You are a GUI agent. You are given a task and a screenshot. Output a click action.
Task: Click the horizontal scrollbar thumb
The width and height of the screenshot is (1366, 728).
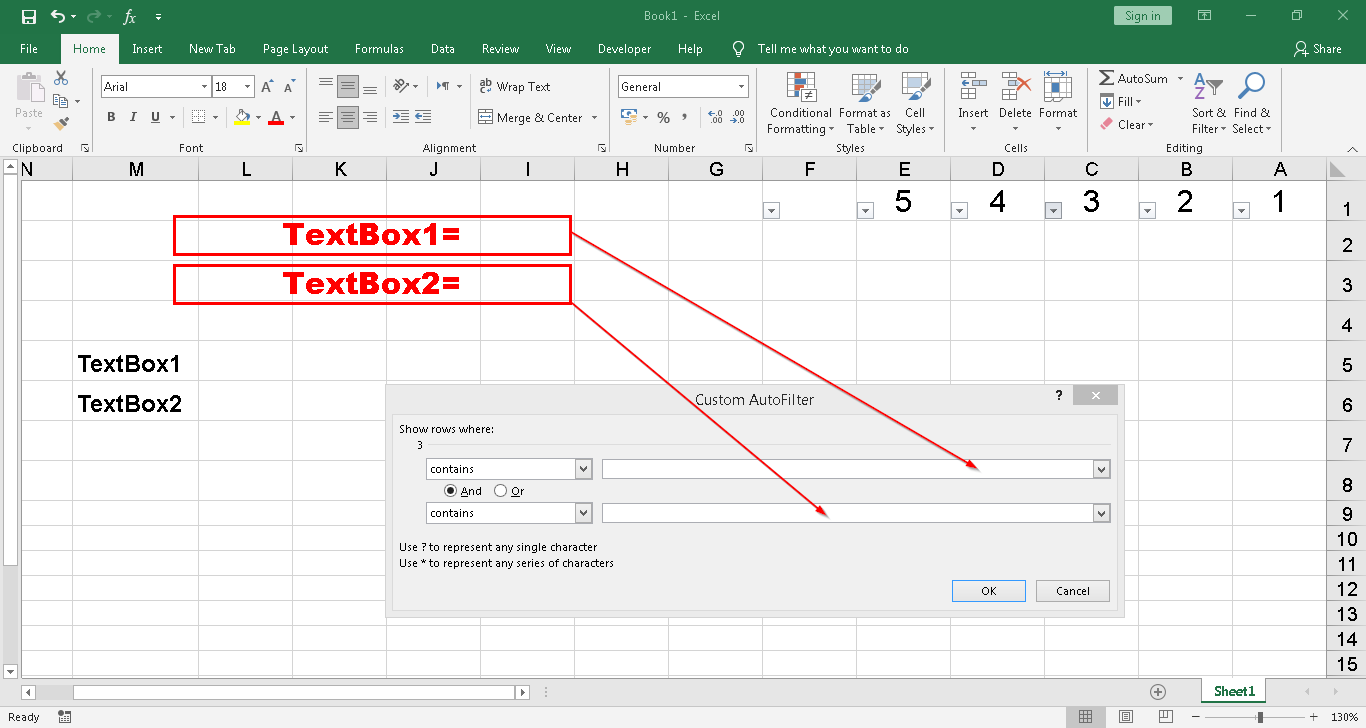tap(294, 692)
